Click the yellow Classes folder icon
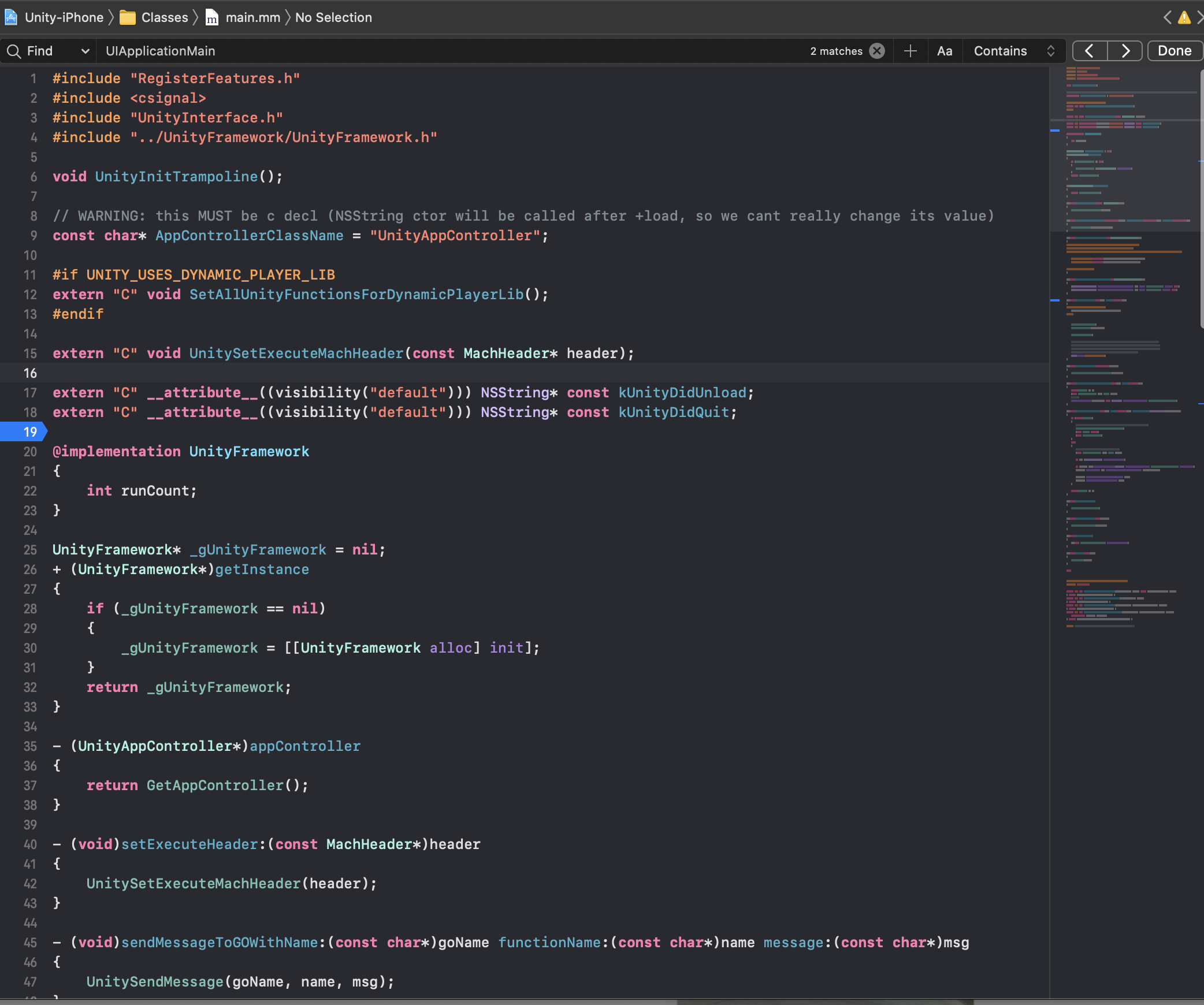 pos(128,18)
